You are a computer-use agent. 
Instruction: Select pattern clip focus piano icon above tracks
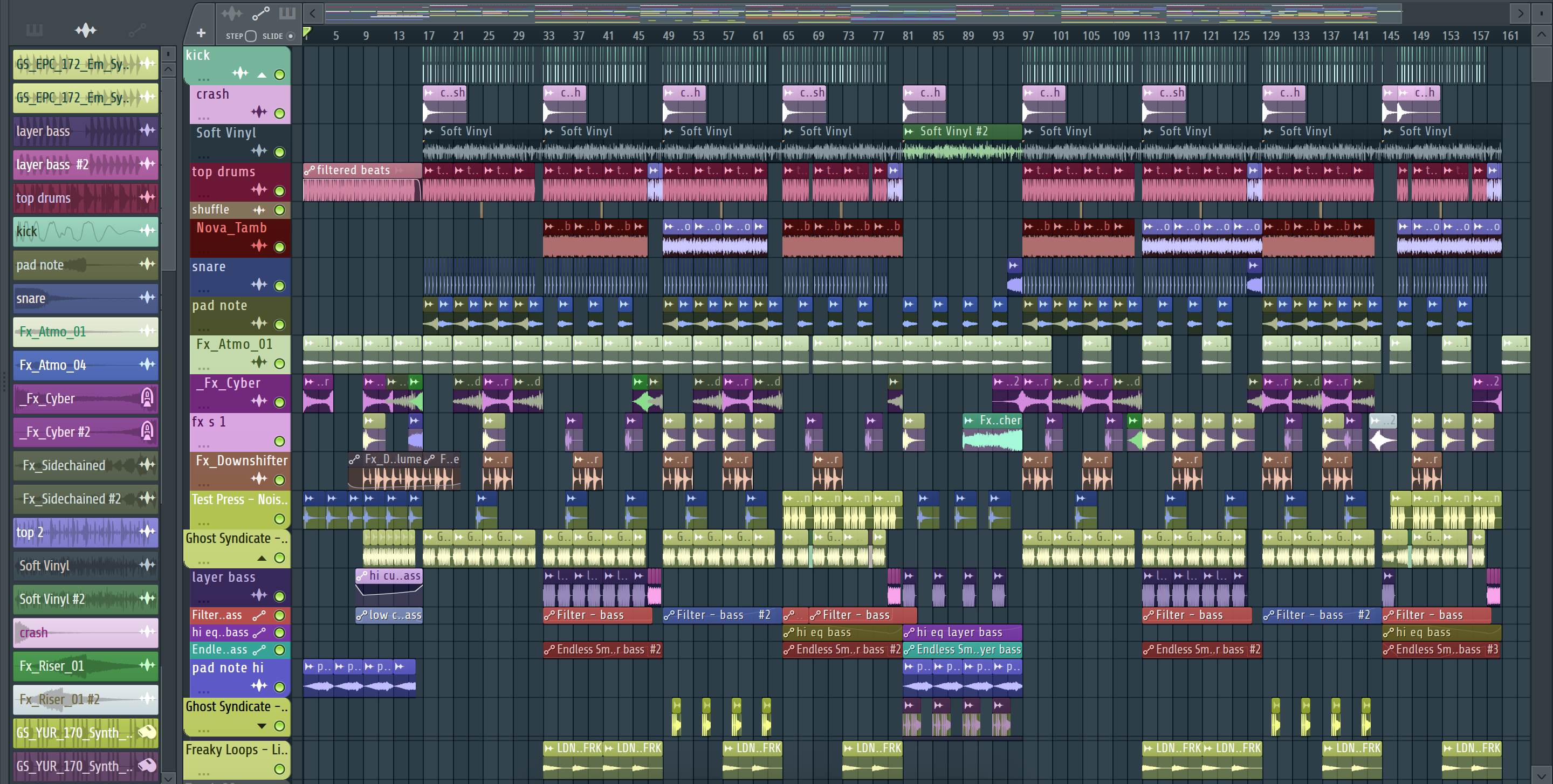287,13
